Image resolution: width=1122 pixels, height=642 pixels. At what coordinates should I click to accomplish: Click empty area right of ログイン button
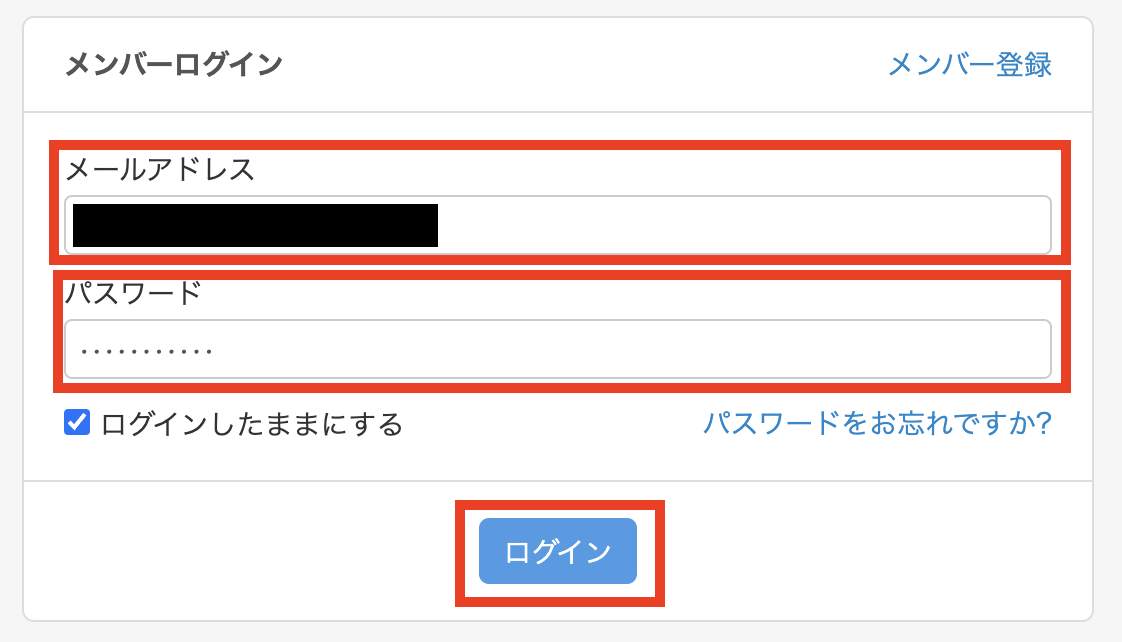point(850,551)
